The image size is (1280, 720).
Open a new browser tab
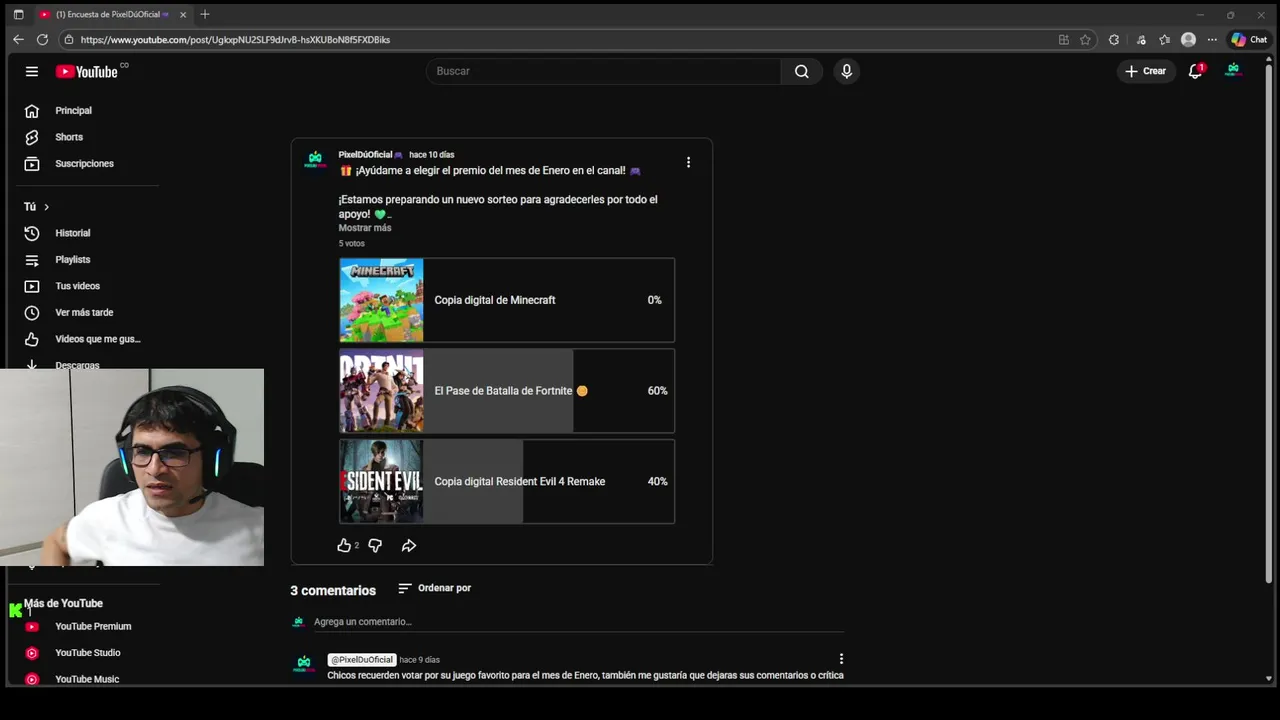pyautogui.click(x=205, y=14)
